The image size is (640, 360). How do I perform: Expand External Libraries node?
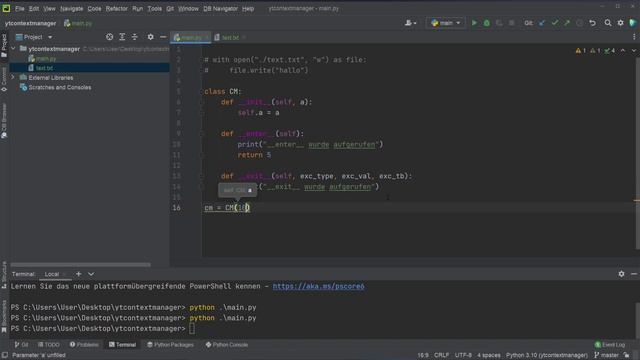pos(13,77)
